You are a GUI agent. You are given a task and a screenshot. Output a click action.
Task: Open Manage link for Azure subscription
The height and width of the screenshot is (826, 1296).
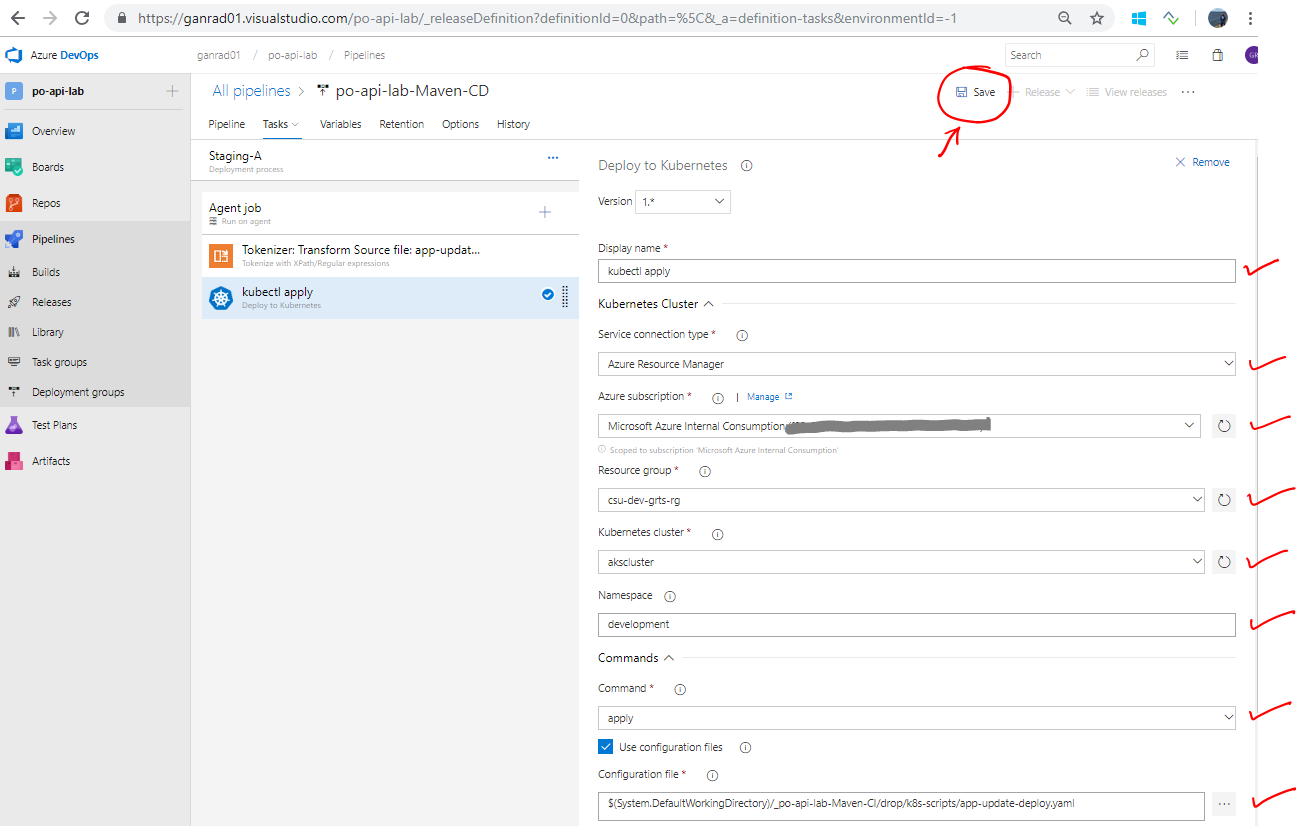[x=769, y=397]
